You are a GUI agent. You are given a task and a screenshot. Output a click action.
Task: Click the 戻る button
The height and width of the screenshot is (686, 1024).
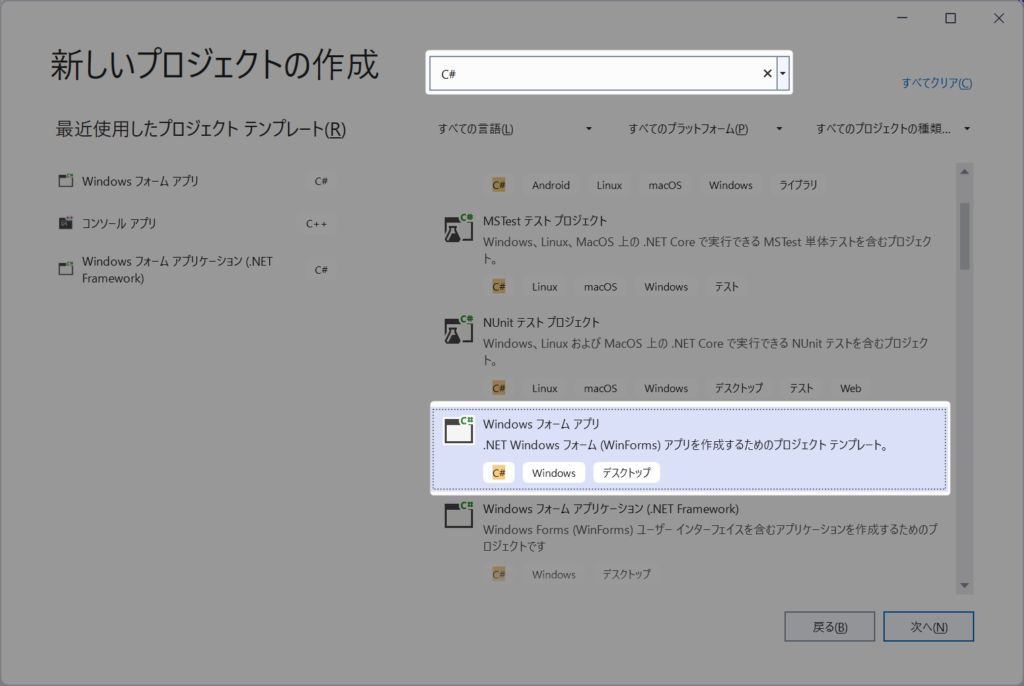pyautogui.click(x=829, y=627)
